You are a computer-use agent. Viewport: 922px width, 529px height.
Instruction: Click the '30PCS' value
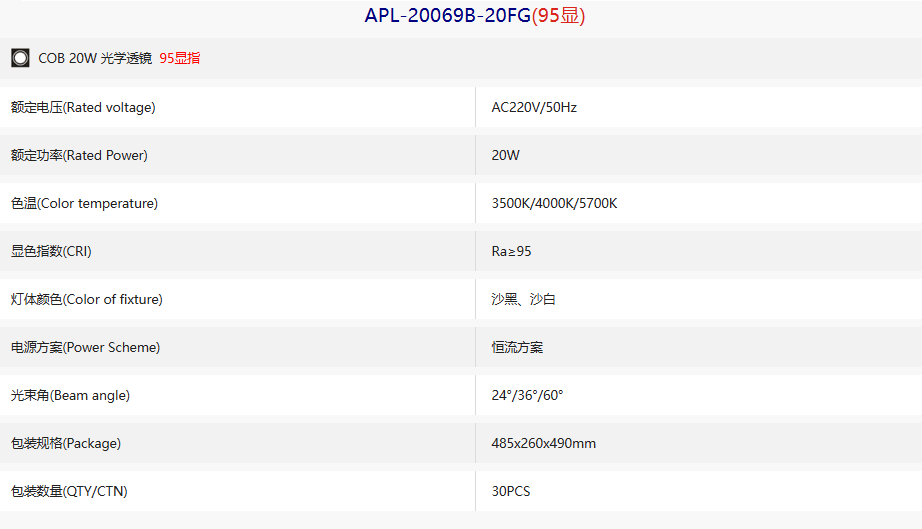(x=511, y=491)
